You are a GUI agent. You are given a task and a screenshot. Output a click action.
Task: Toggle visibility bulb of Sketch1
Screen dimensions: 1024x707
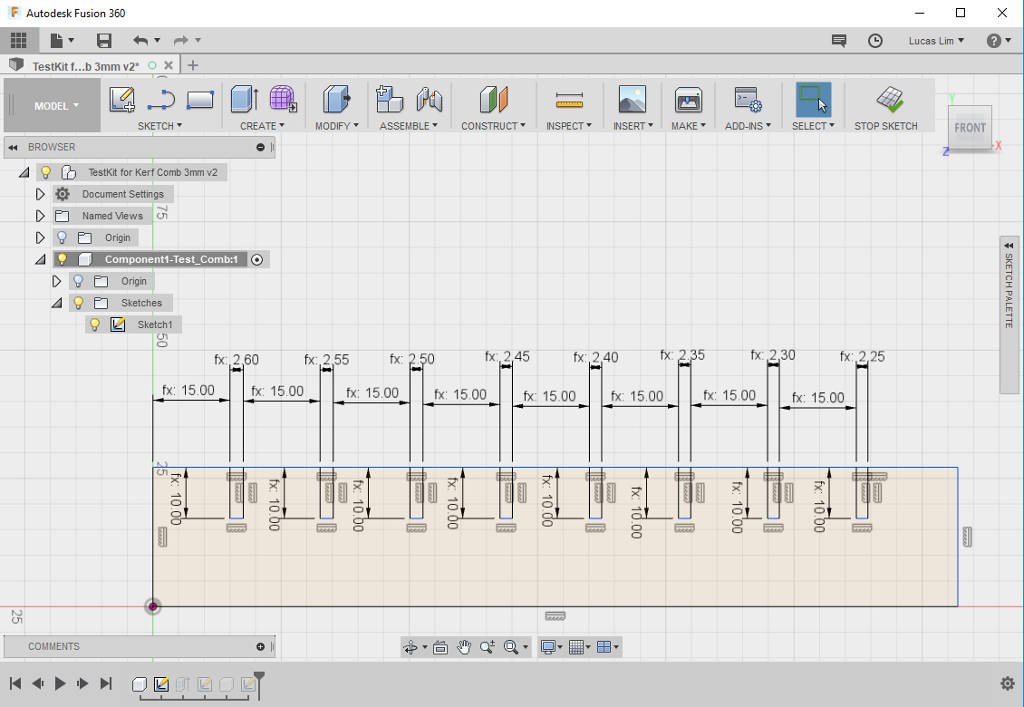(x=95, y=324)
